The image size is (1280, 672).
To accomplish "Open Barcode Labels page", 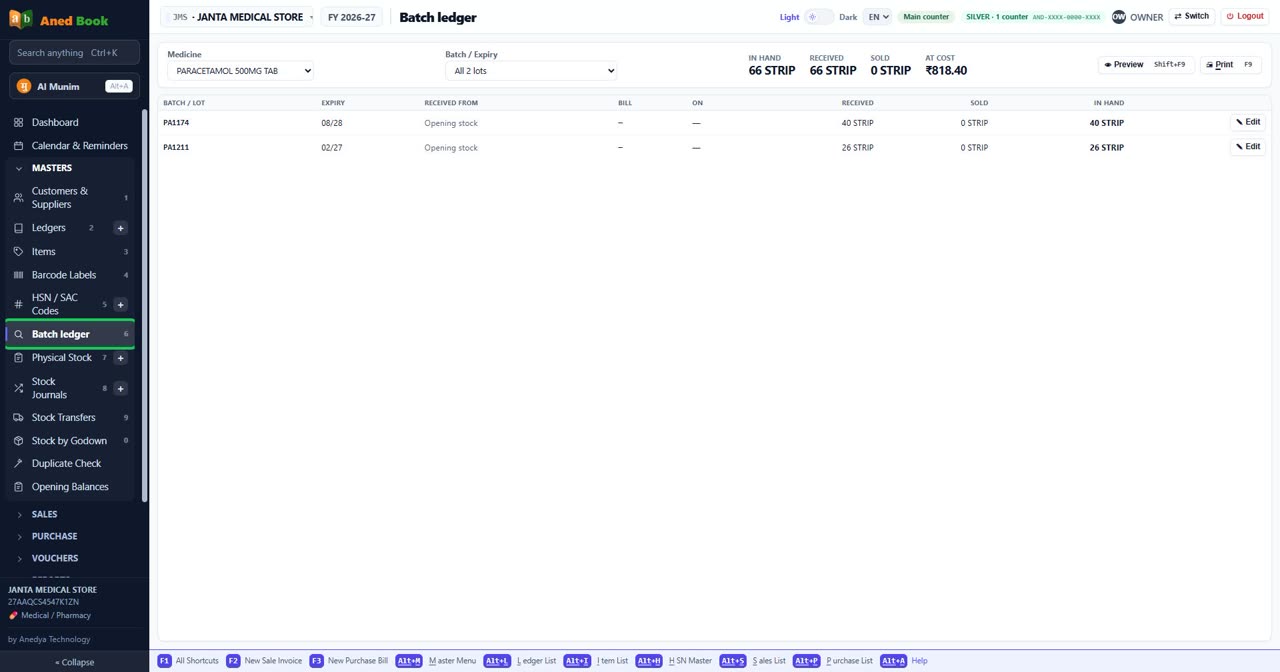I will pyautogui.click(x=70, y=275).
